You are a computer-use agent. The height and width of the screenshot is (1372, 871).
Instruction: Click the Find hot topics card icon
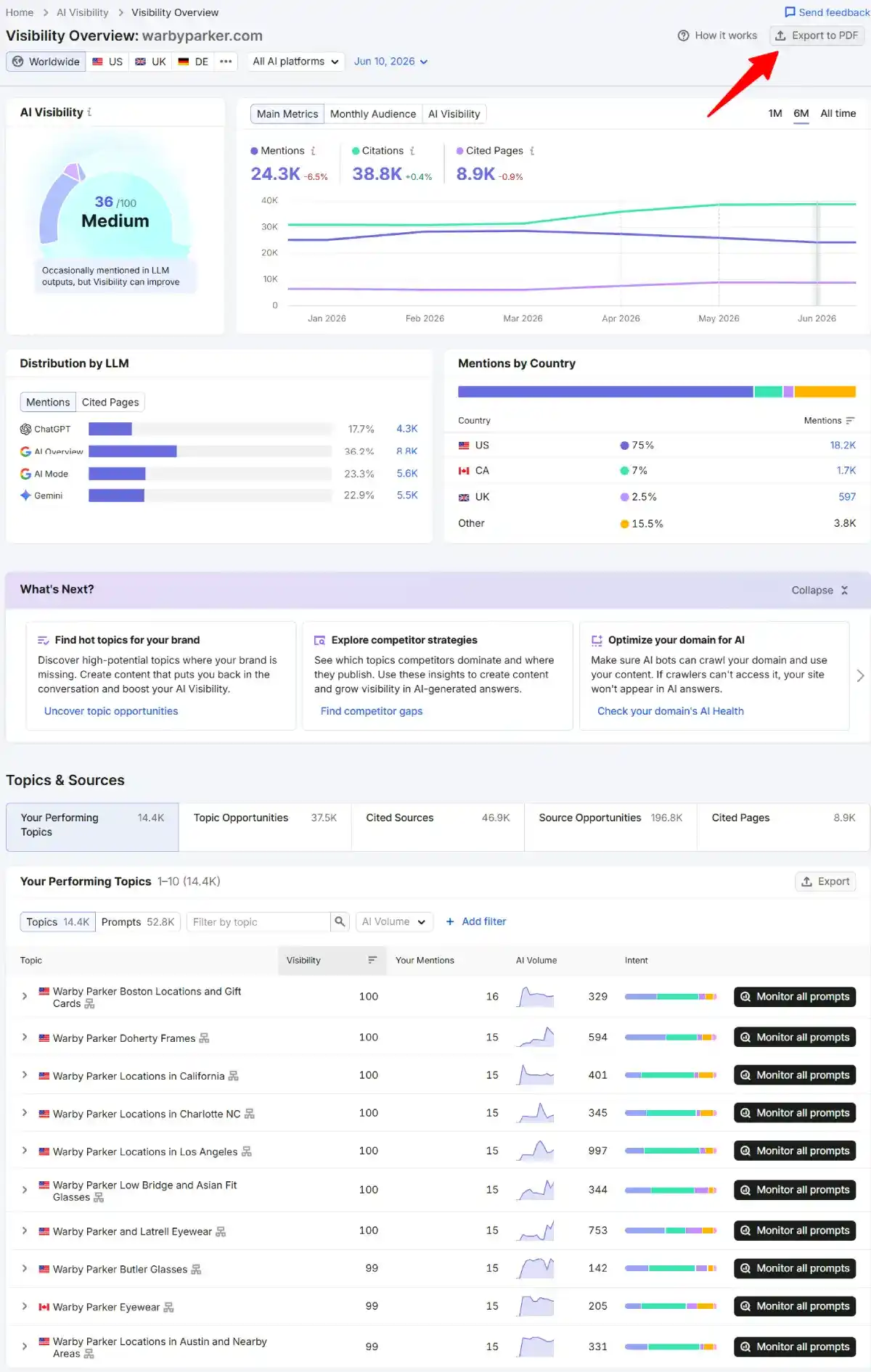coord(44,640)
